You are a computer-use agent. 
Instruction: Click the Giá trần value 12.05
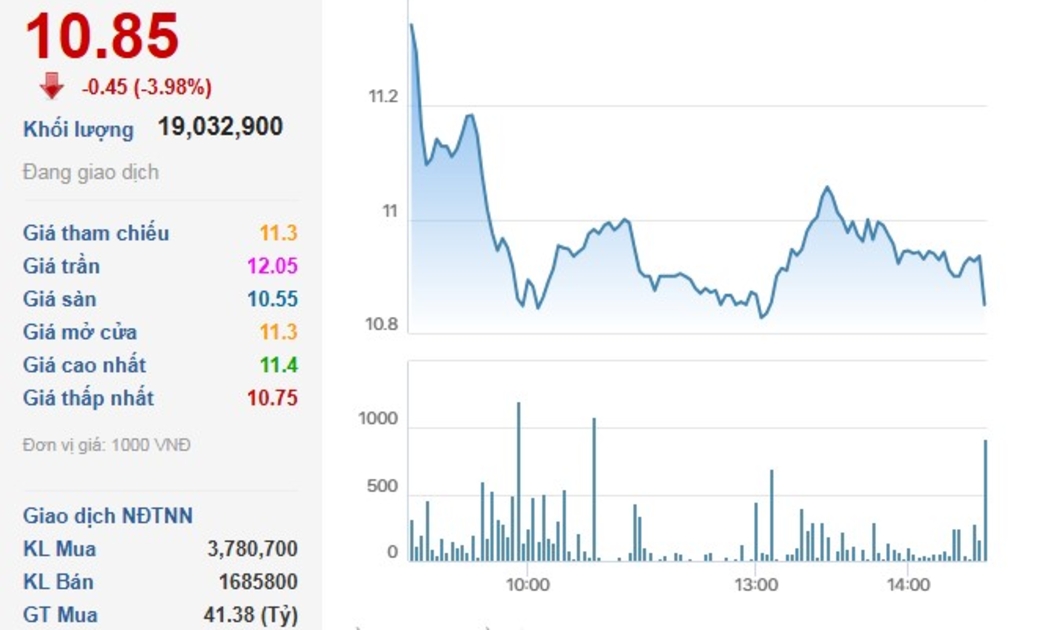[x=272, y=266]
